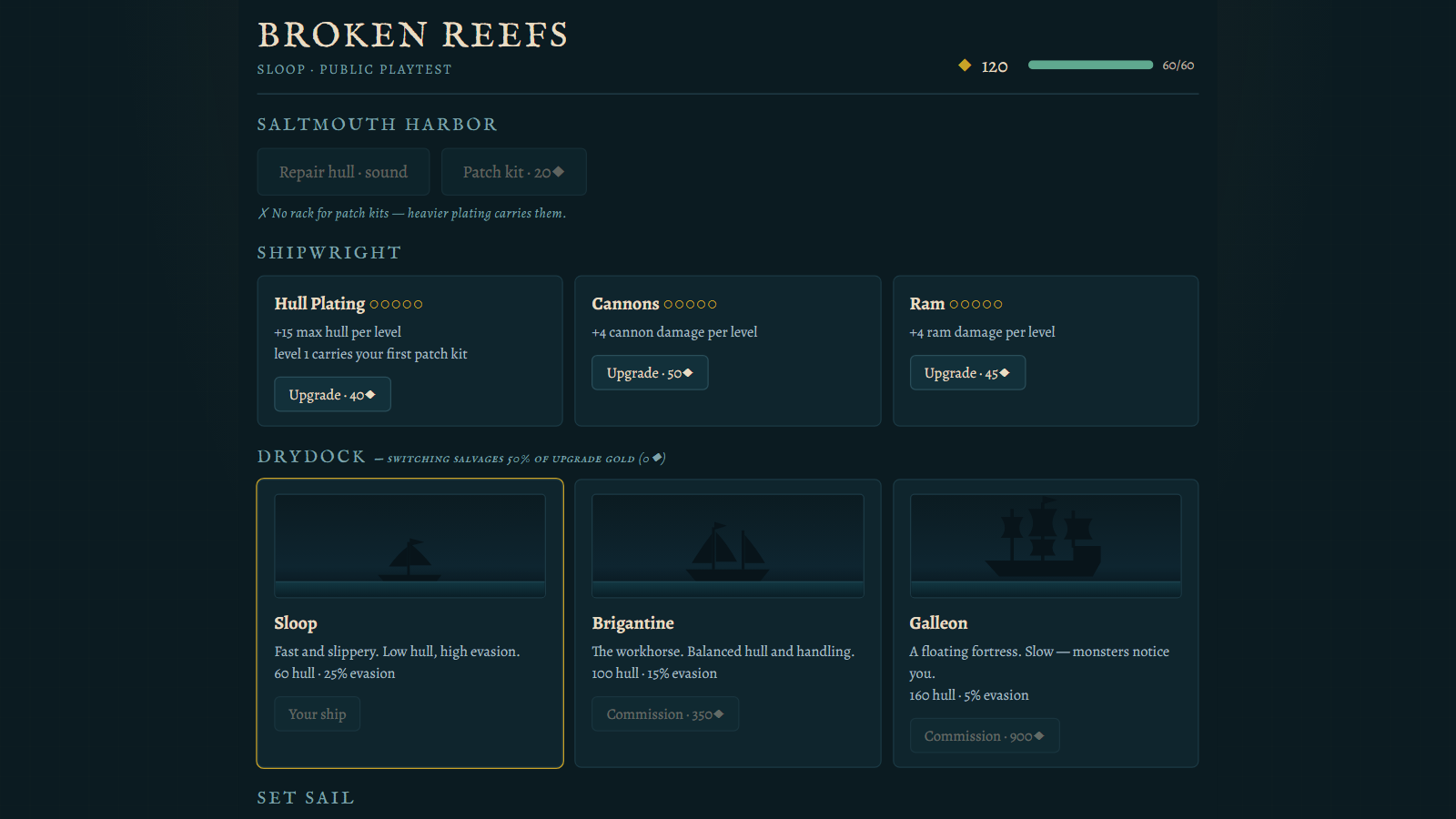Click the SALTMOUTH HARBOR heading
Screen dimensions: 1456x819
click(378, 124)
